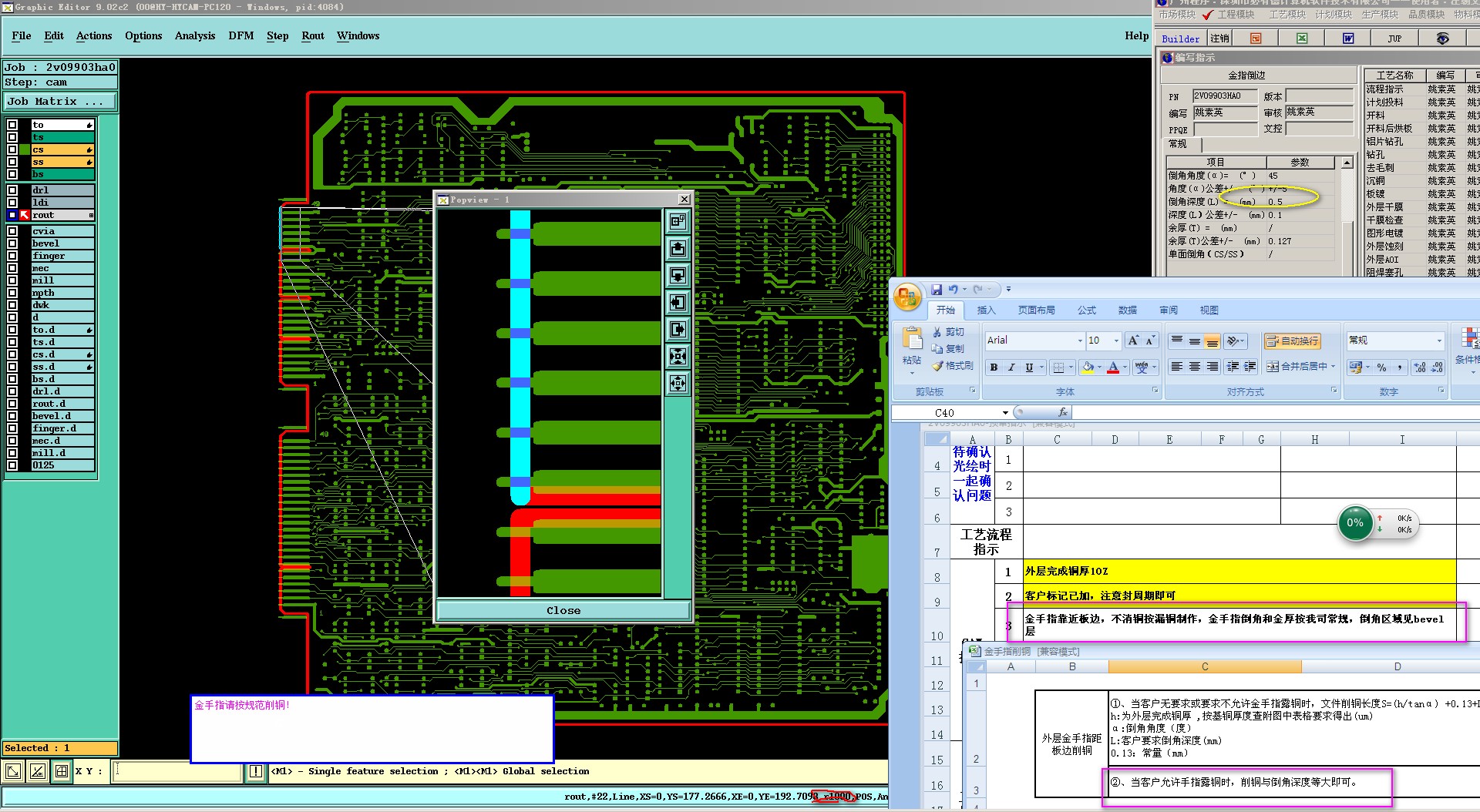Viewport: 1480px width, 812px height.
Task: Click the pan-up icon in Popview
Action: (678, 248)
